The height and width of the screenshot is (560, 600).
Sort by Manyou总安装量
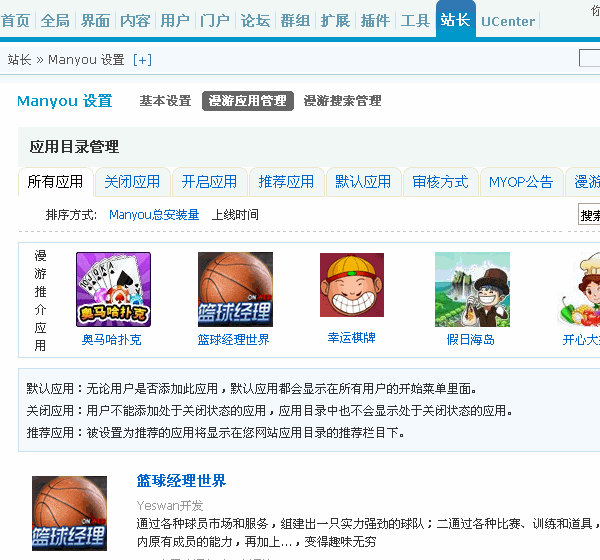coord(154,215)
